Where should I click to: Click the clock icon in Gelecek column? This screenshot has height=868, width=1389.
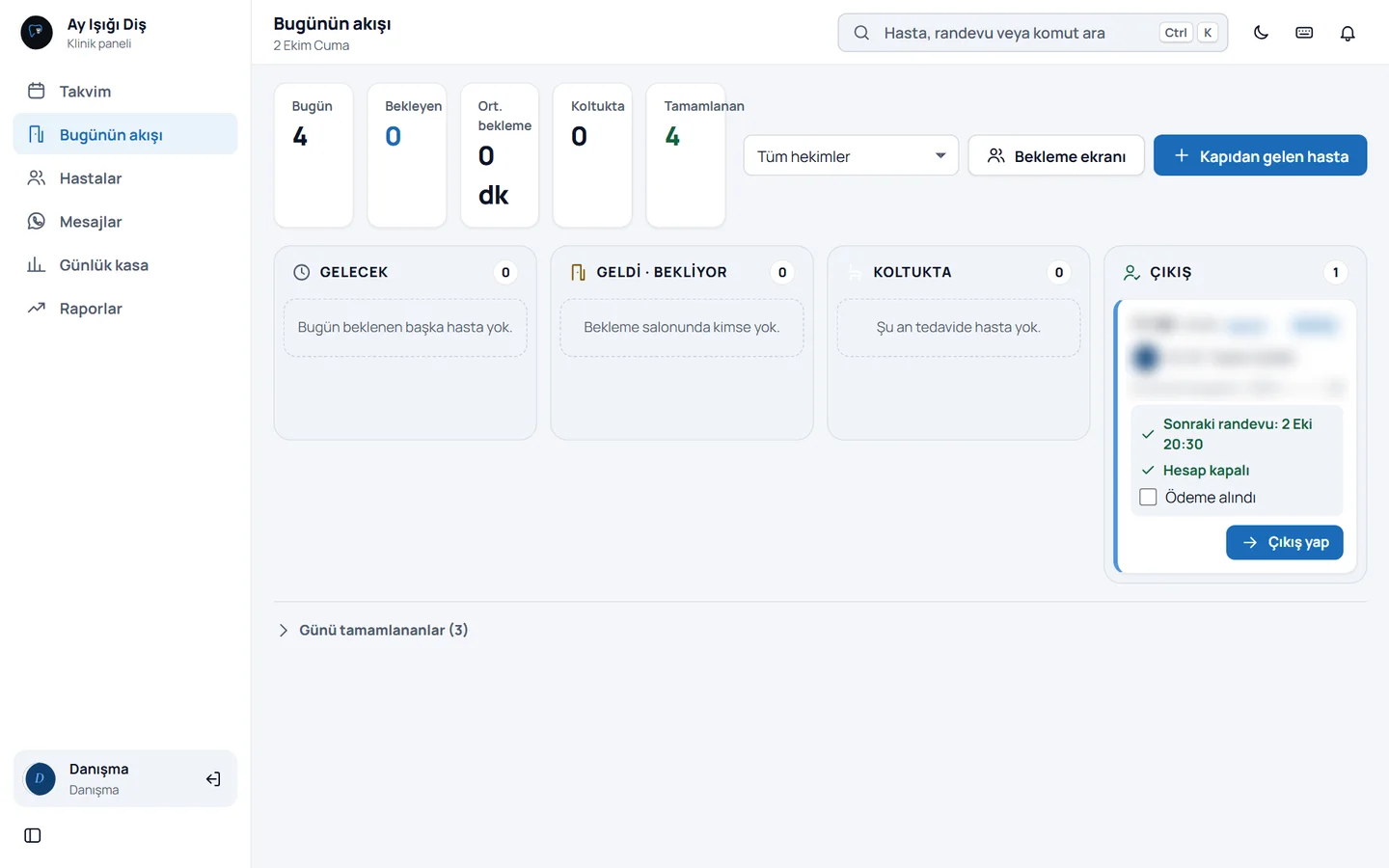pyautogui.click(x=302, y=272)
